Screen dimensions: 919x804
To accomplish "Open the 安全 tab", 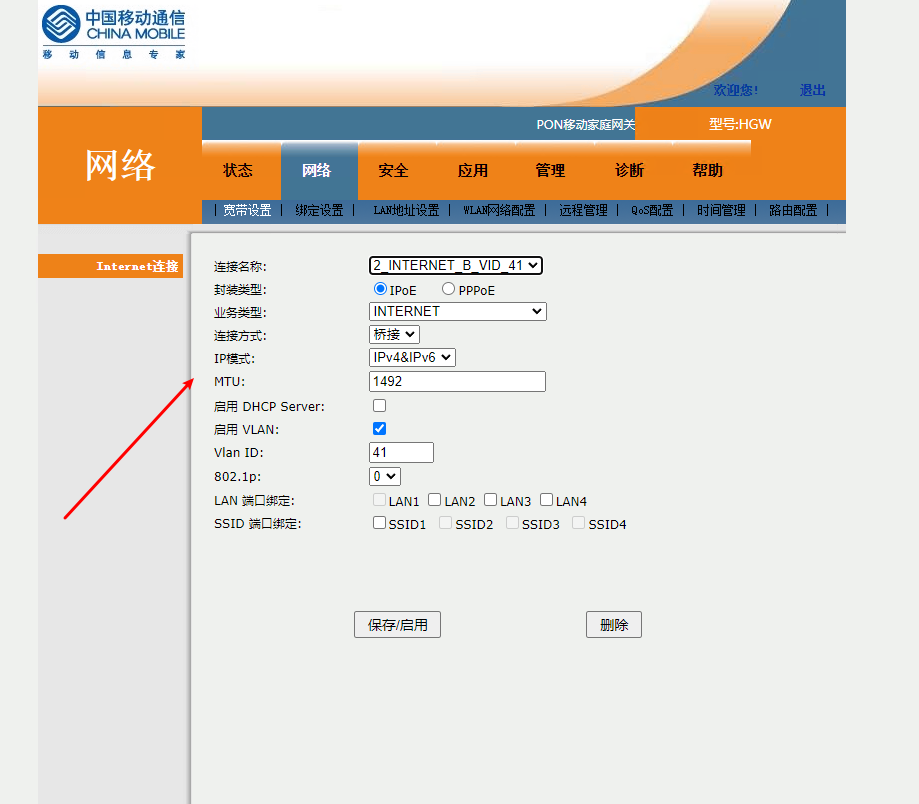I will [393, 171].
